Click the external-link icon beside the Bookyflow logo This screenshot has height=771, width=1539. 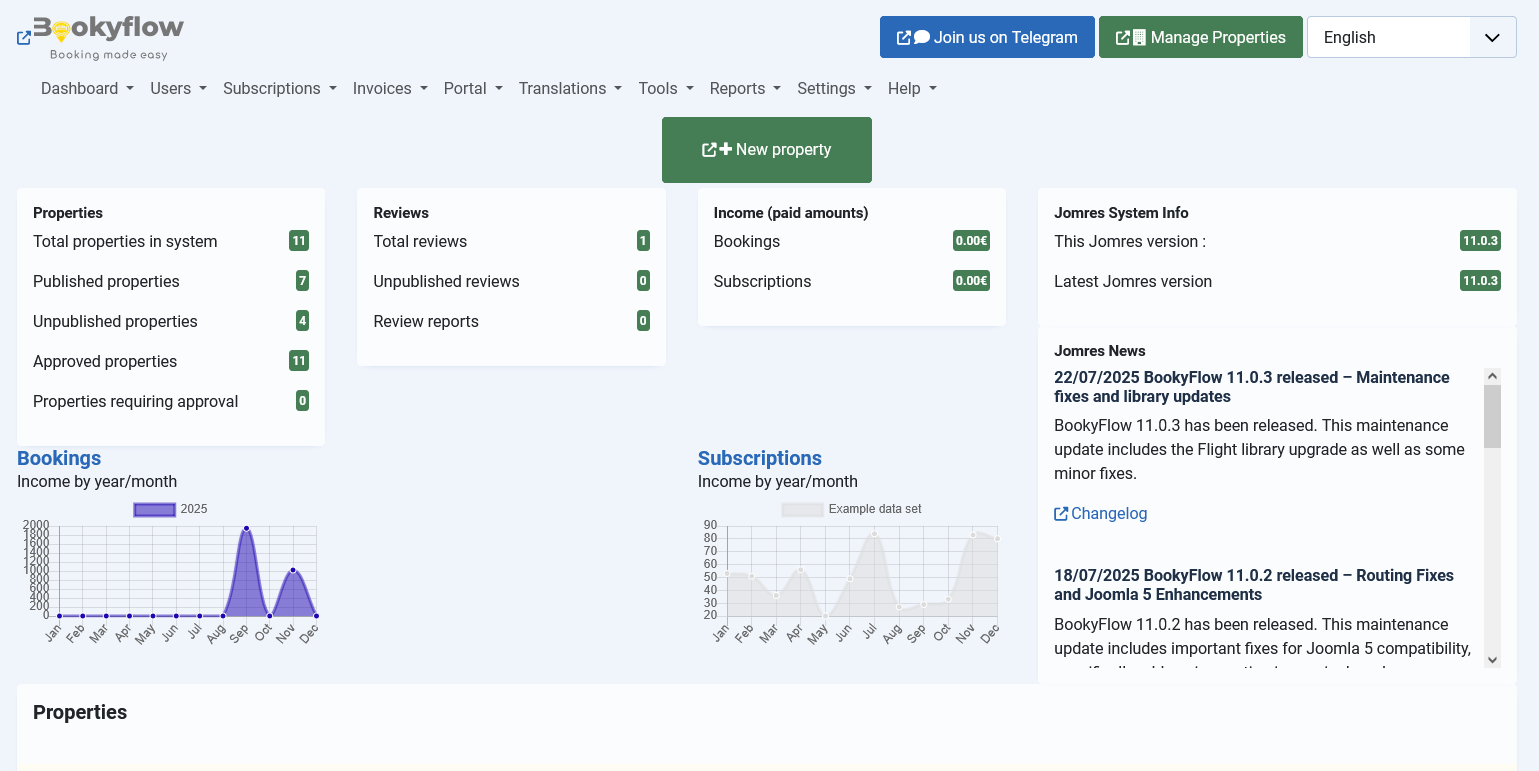(22, 37)
